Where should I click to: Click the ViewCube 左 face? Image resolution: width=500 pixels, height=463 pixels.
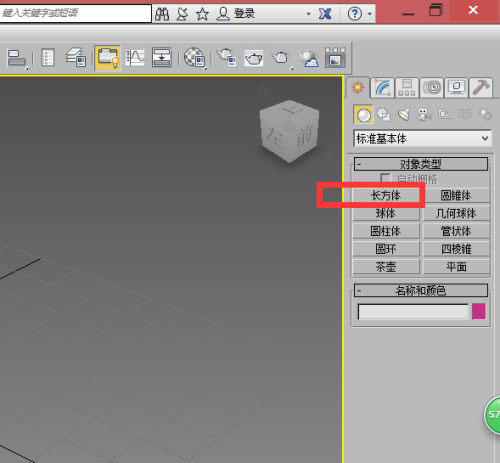[275, 137]
